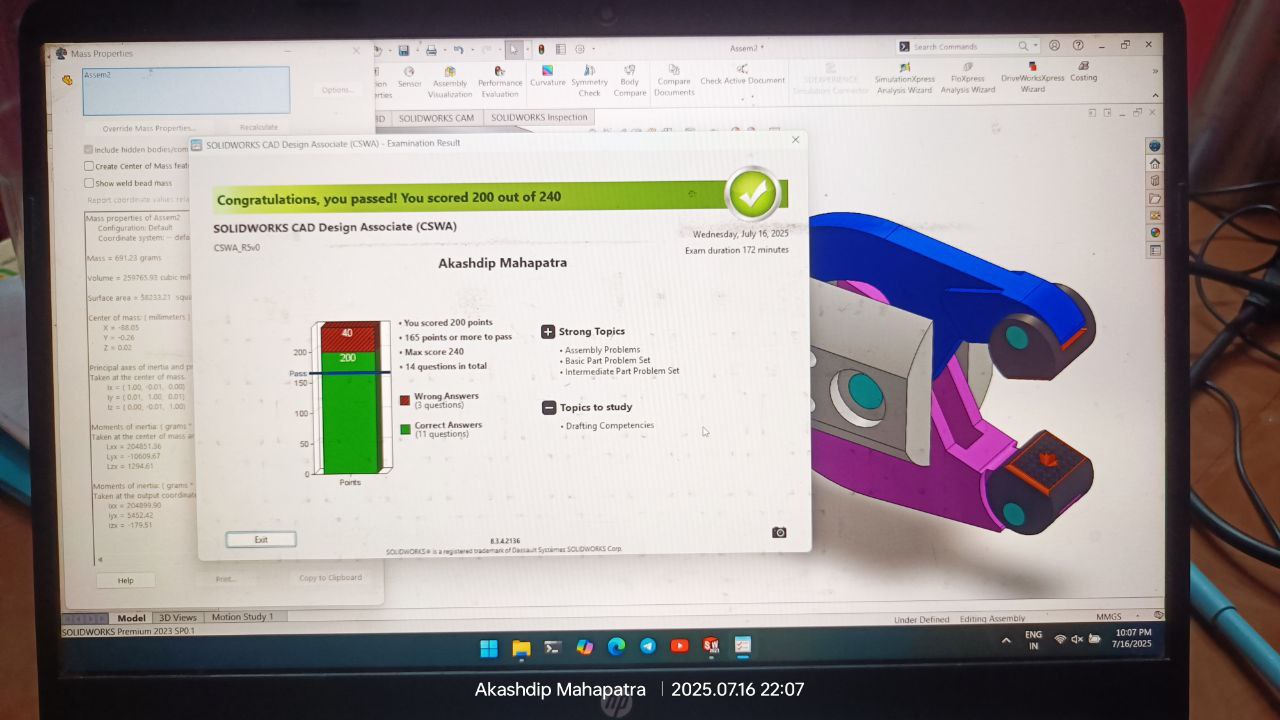Switch to SOLIDWORKS CAM tab
The image size is (1280, 720).
(x=436, y=118)
